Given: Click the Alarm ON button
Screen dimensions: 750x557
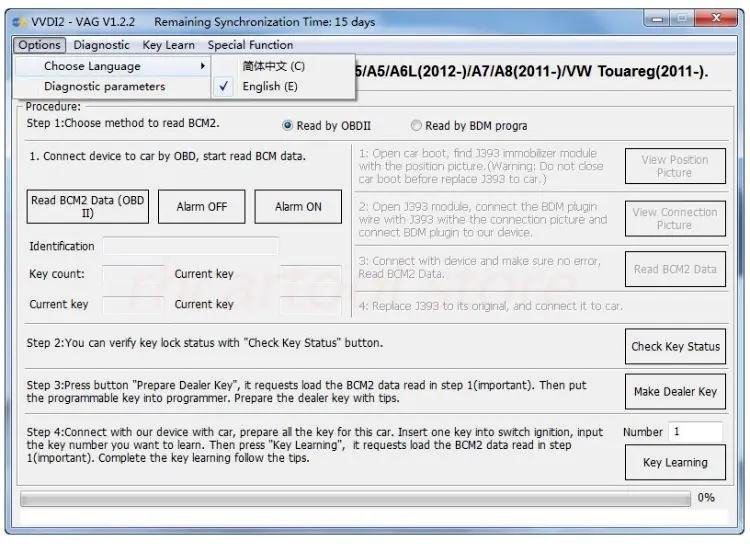Looking at the screenshot, I should [x=298, y=207].
